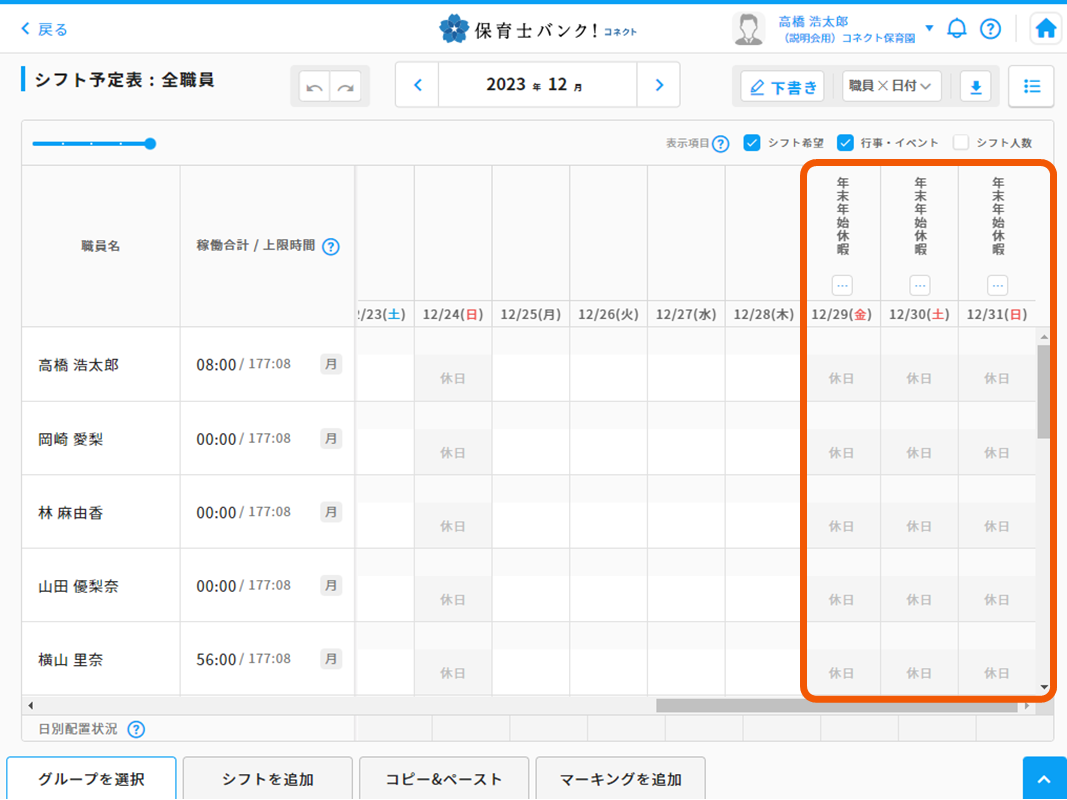Download the shift schedule
This screenshot has width=1067, height=800.
[976, 87]
